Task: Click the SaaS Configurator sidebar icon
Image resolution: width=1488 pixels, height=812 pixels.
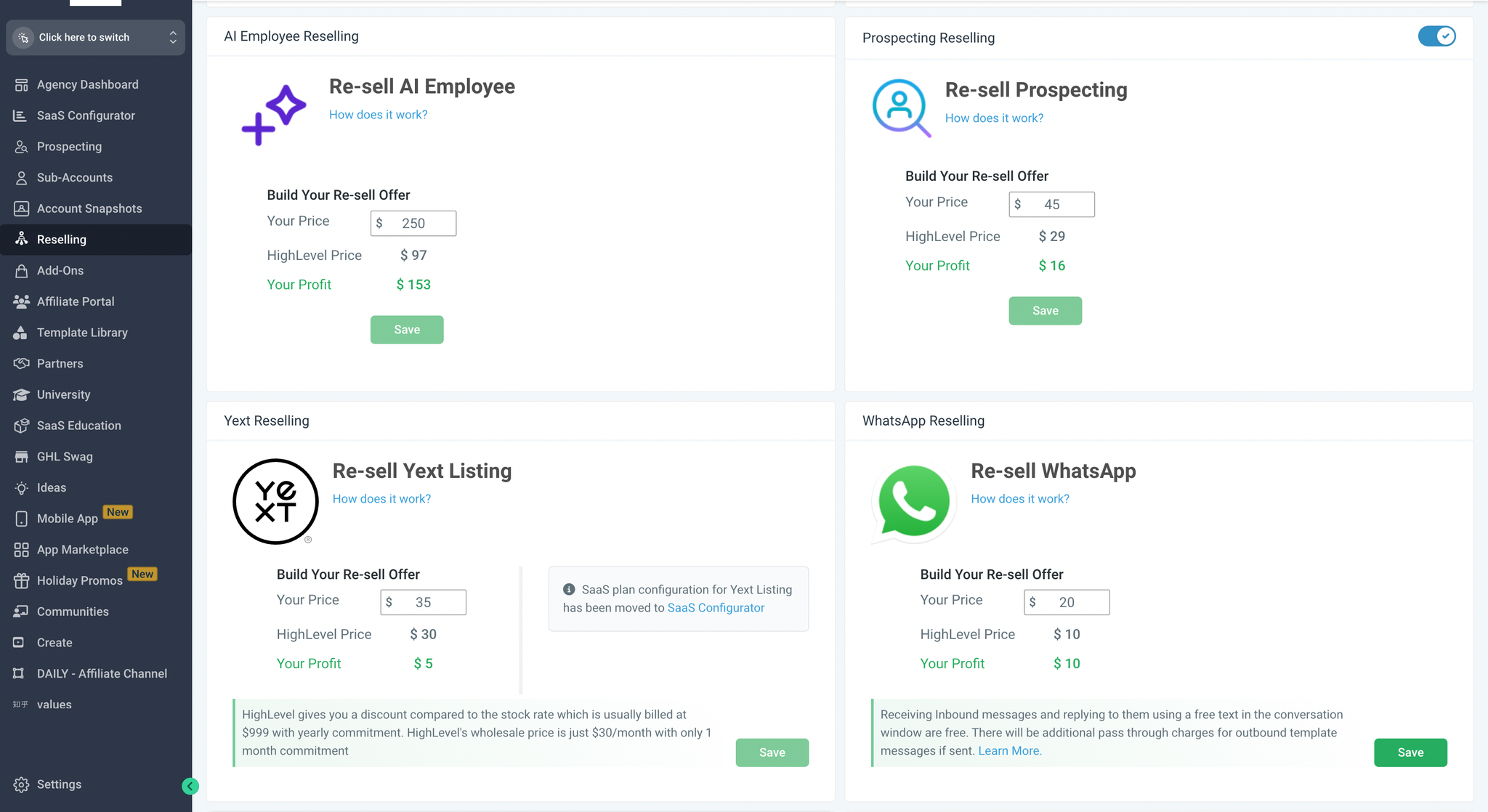Action: [21, 115]
